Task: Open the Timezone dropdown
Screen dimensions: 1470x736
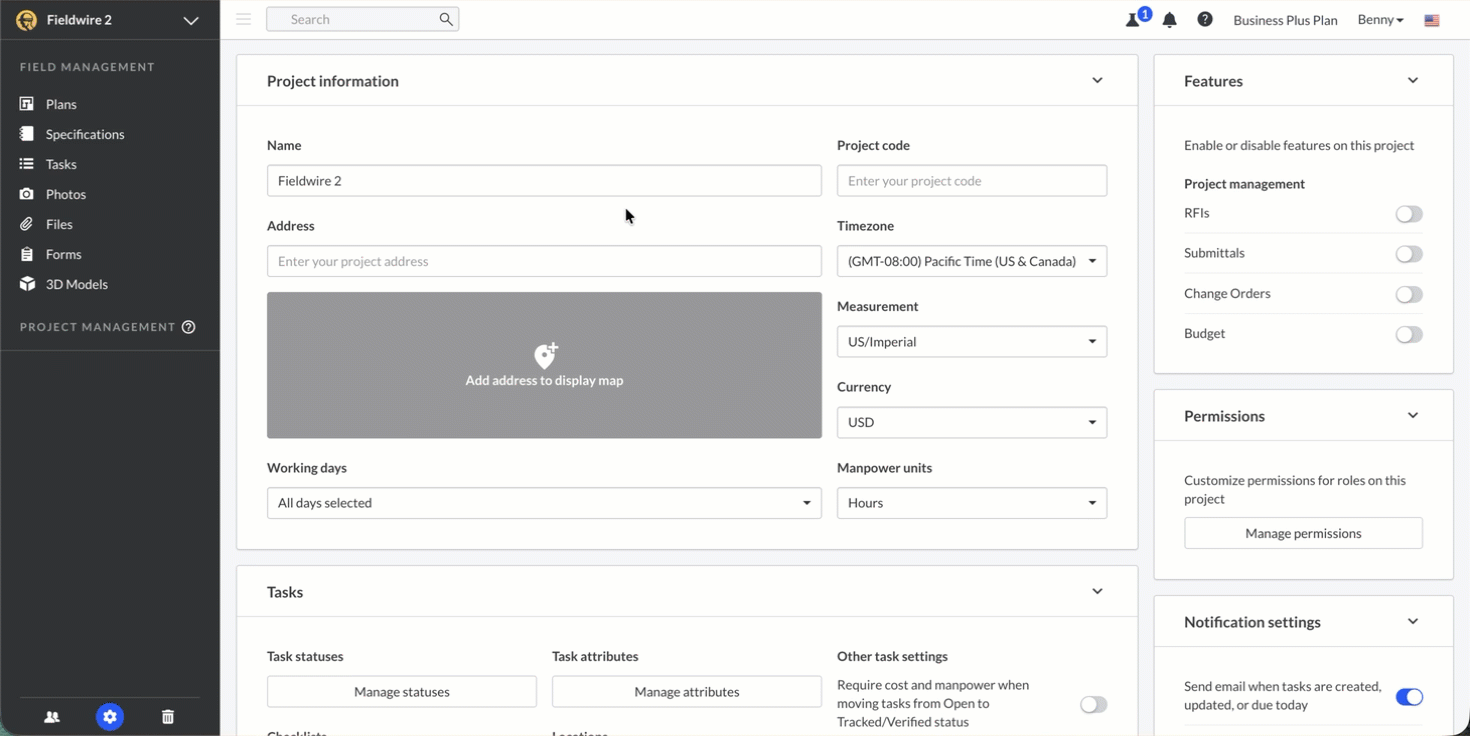Action: coord(971,261)
